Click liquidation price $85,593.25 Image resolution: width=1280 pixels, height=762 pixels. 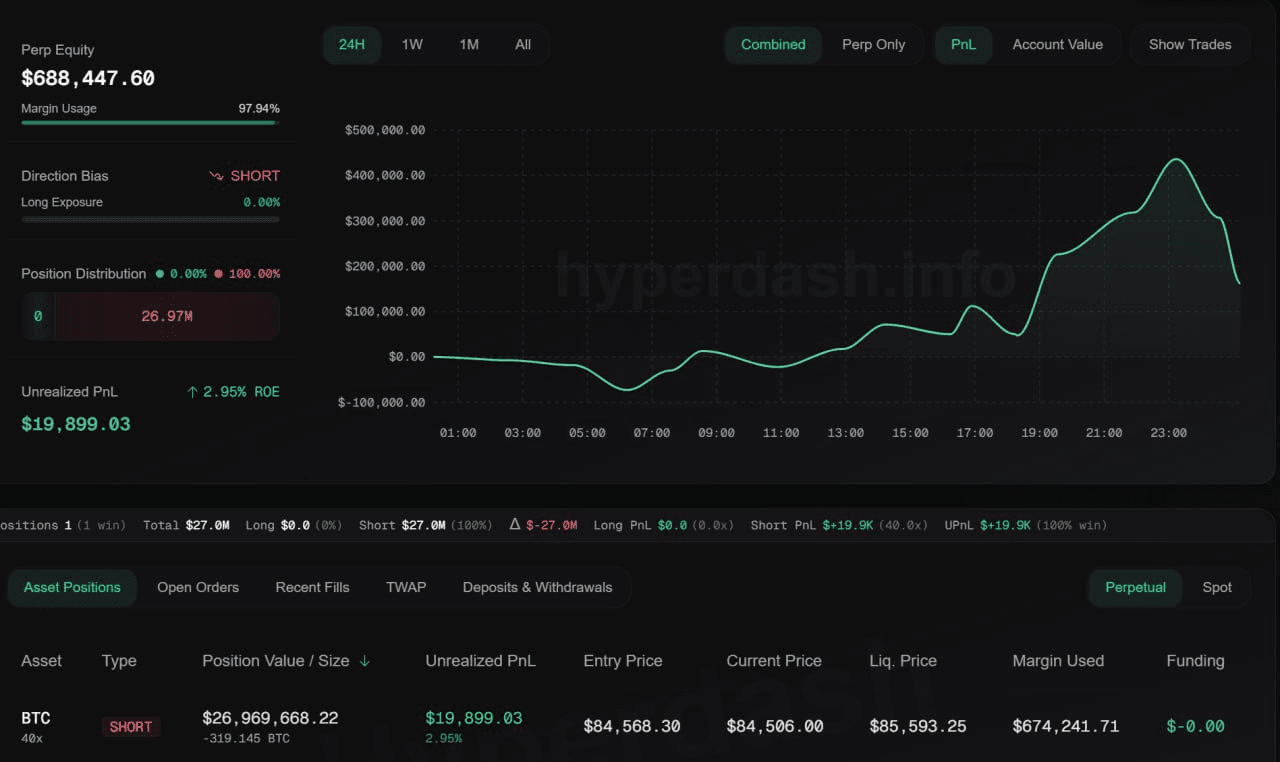click(x=918, y=726)
